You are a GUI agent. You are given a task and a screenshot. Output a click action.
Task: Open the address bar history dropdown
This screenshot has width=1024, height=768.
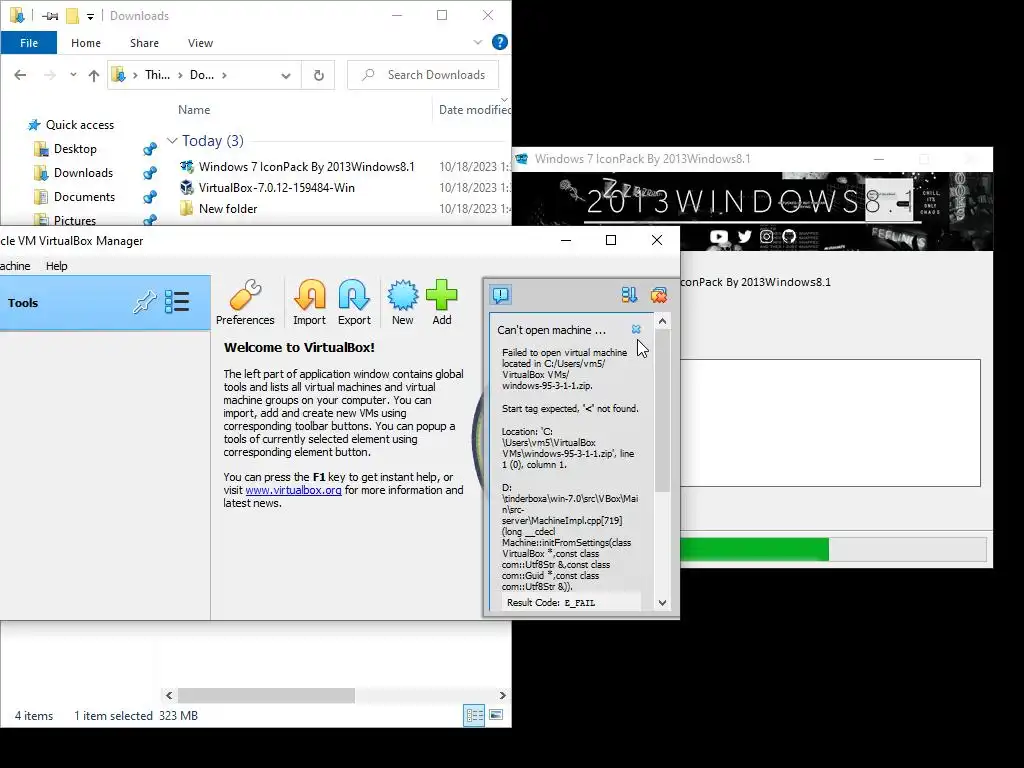point(286,75)
